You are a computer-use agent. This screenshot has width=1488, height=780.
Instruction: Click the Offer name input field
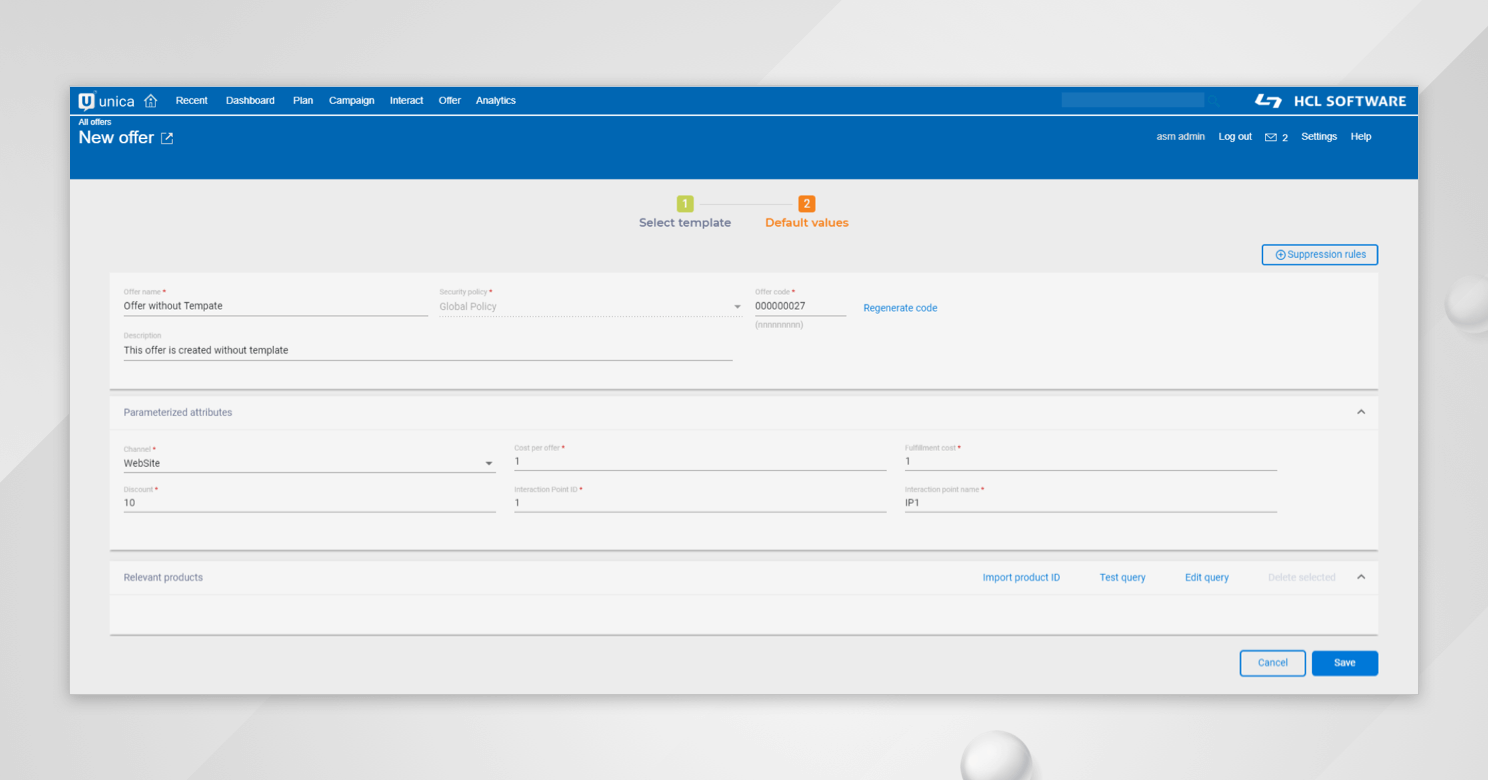tap(275, 305)
